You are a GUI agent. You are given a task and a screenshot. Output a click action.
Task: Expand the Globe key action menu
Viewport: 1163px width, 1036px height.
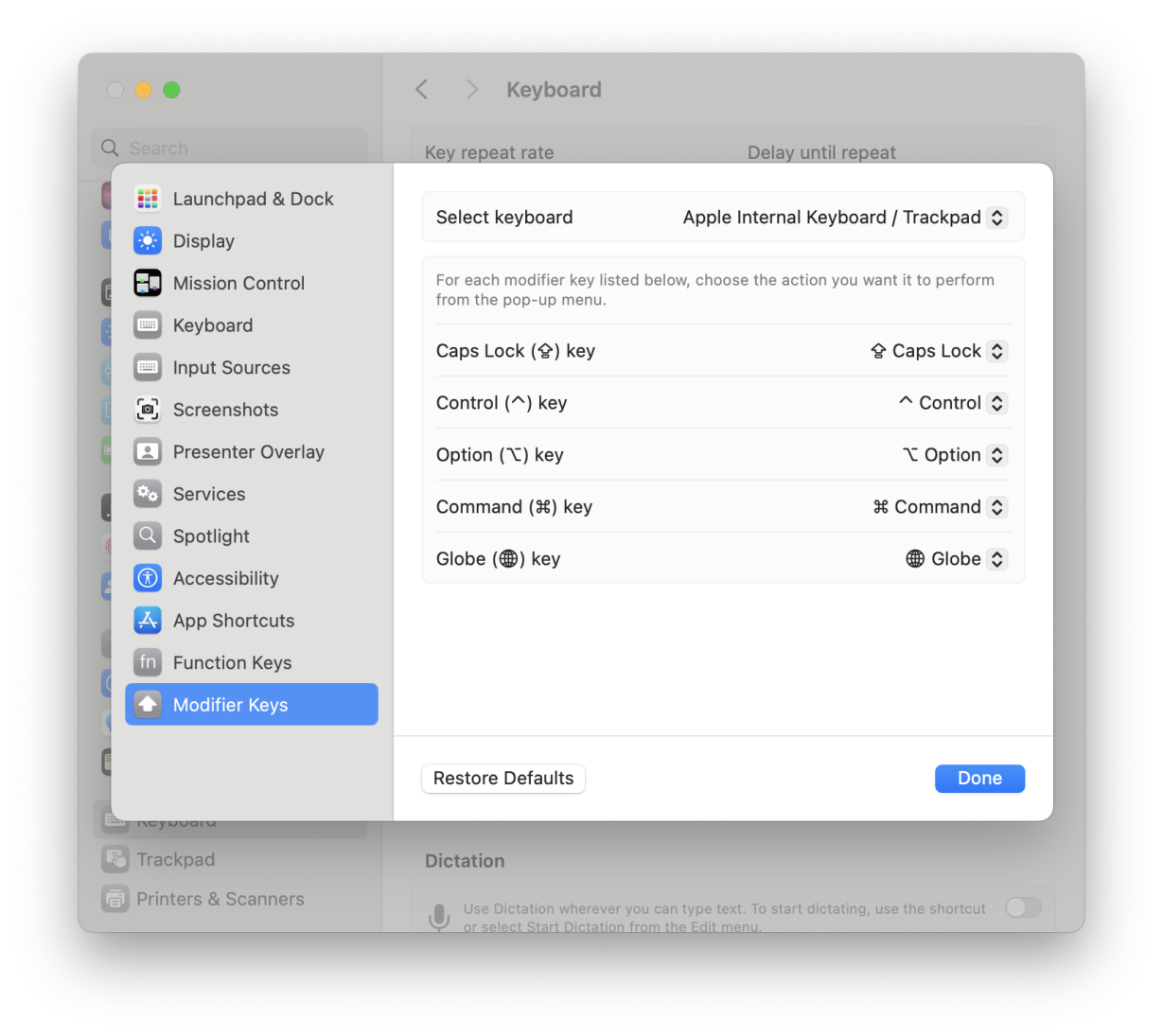tap(955, 559)
